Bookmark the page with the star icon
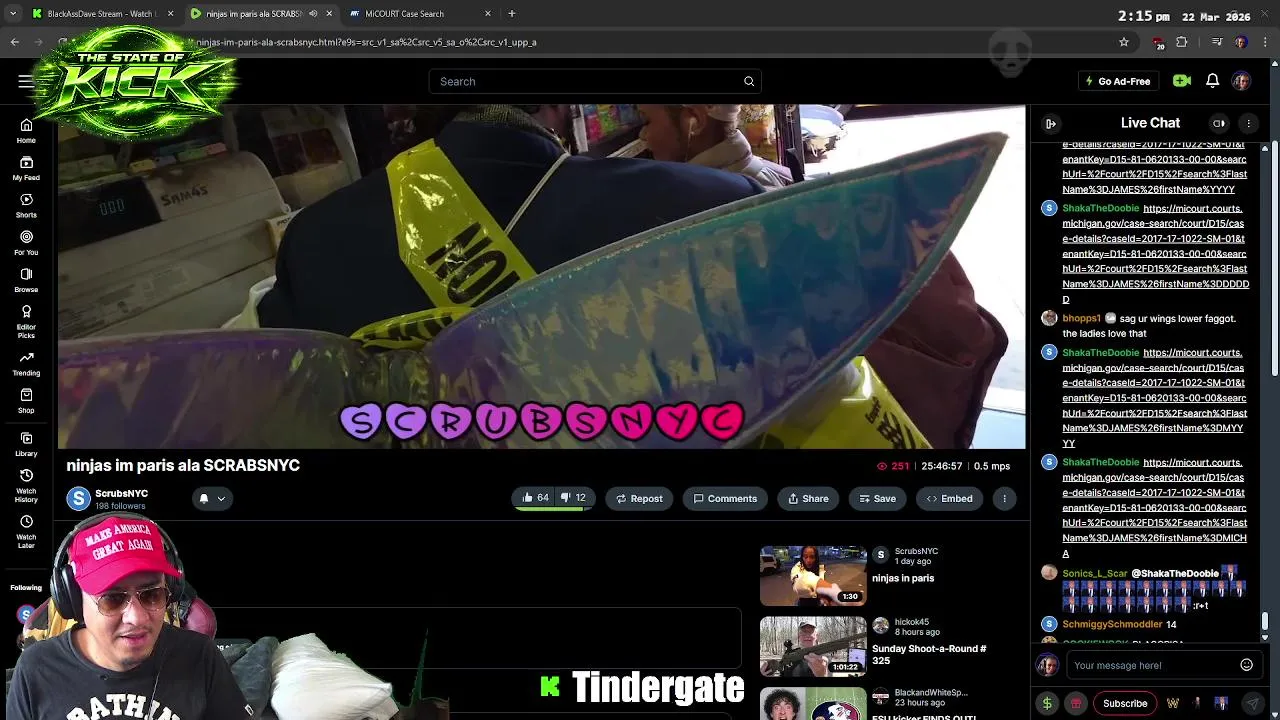 coord(1124,42)
